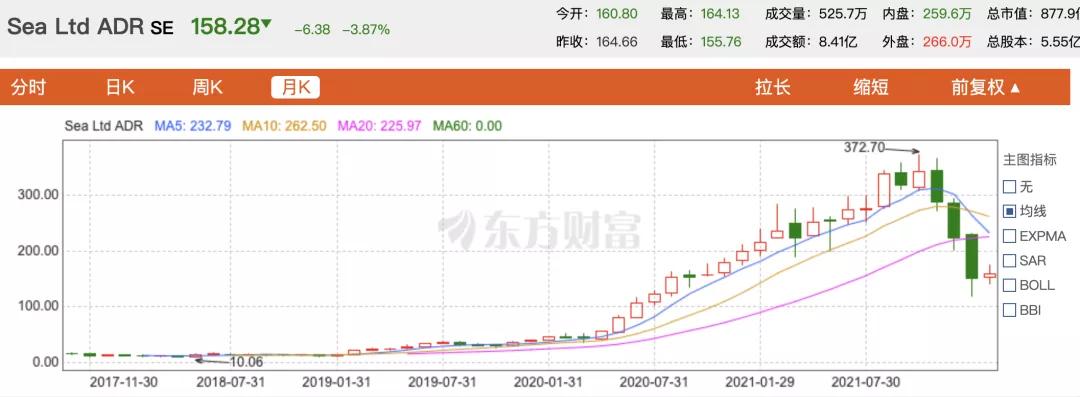Enable the BOLL indicator checkbox
Screen dimensions: 1080x397
point(1010,285)
